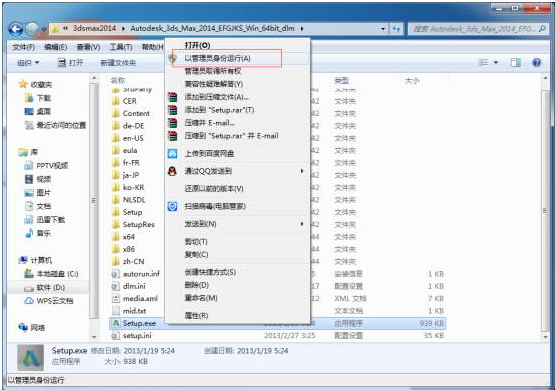Click the 名称 column header

pos(118,81)
